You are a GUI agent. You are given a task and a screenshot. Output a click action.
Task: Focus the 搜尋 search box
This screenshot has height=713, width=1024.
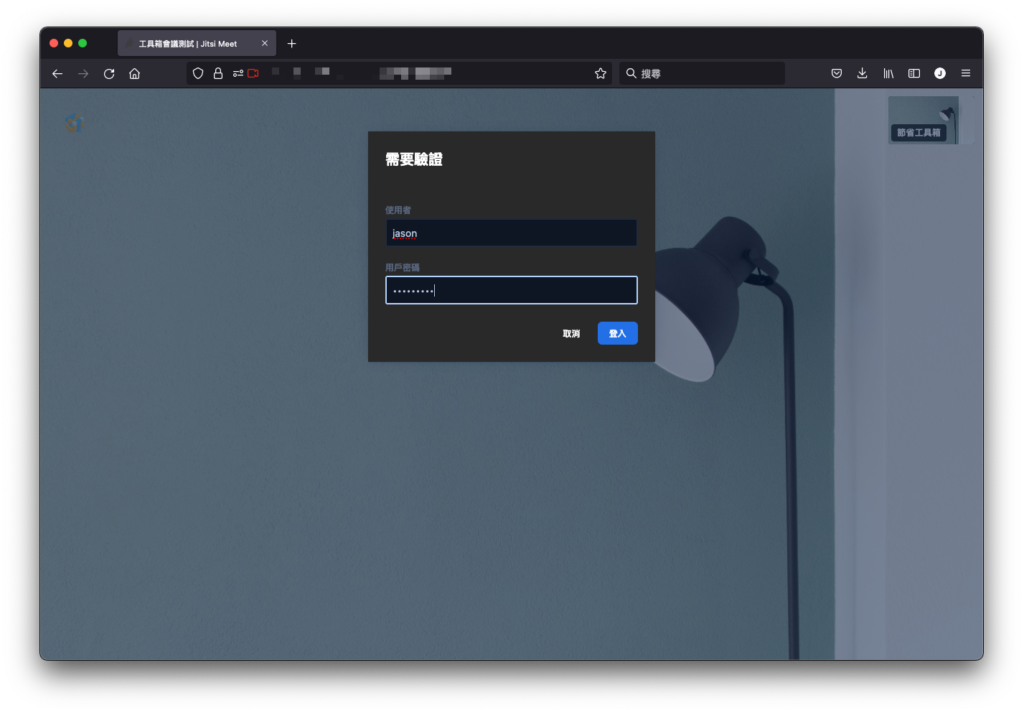pos(702,74)
